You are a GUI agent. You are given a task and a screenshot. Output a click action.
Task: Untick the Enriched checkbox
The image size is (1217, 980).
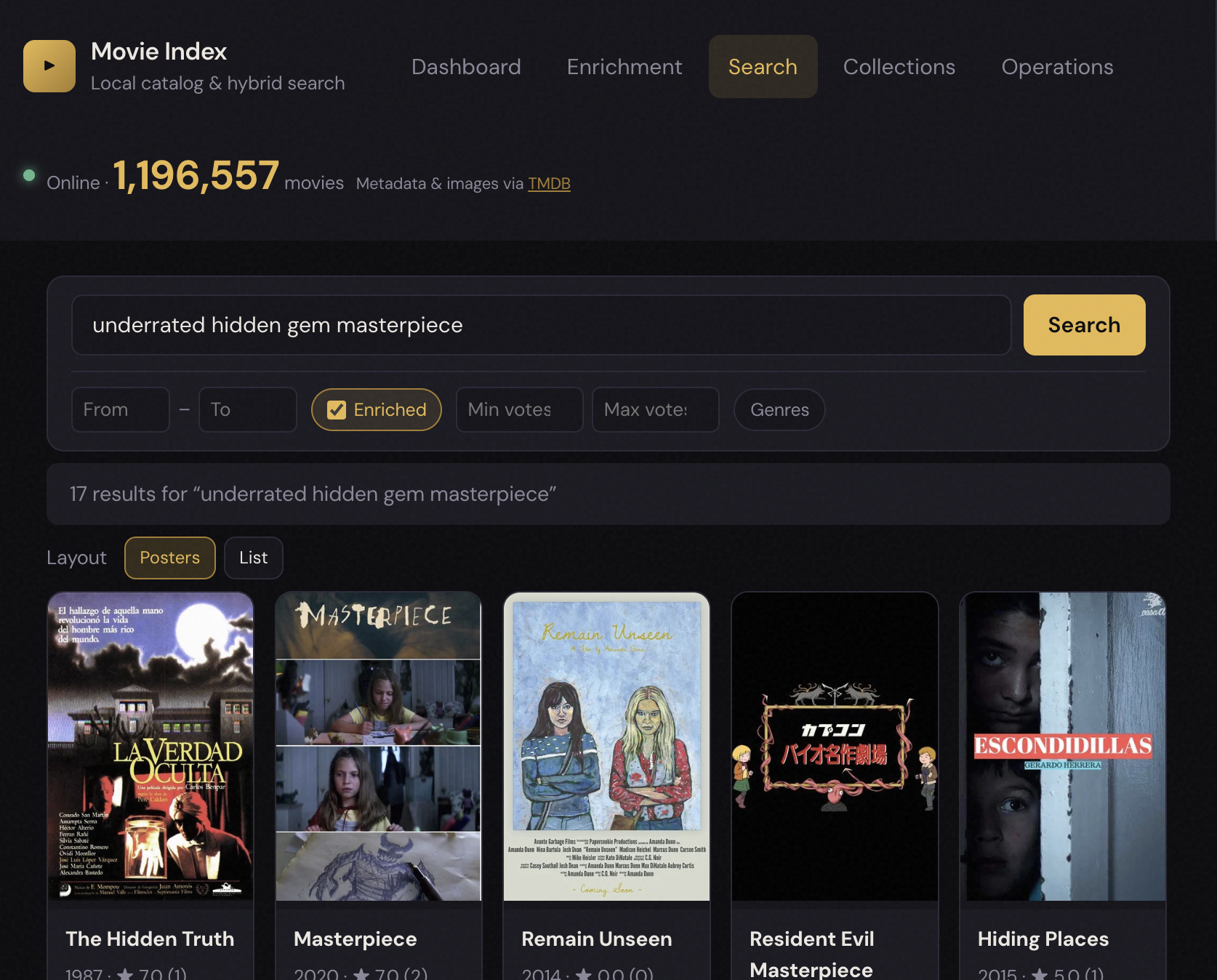(x=337, y=410)
